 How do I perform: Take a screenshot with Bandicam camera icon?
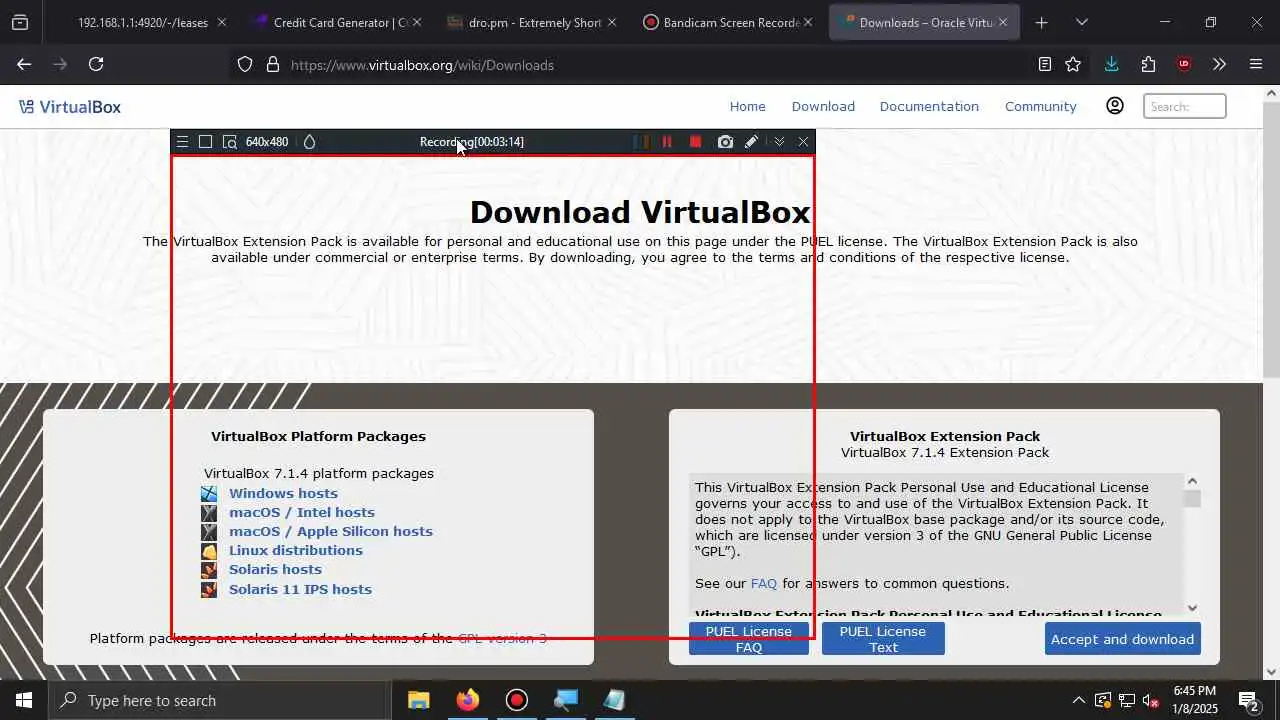(725, 142)
